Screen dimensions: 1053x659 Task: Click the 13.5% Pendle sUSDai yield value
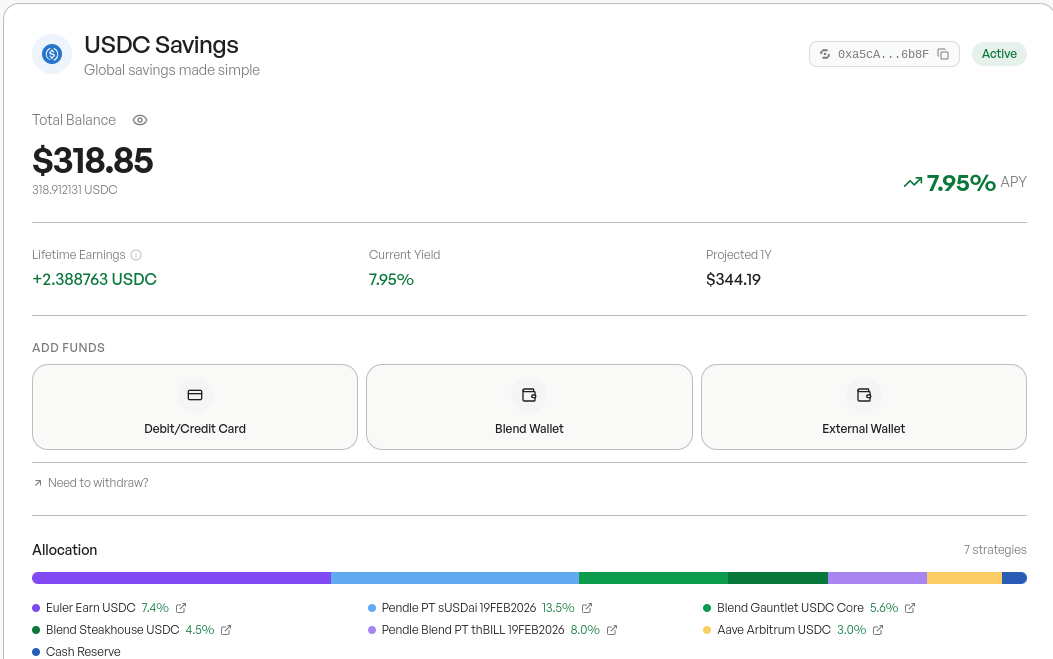pyautogui.click(x=558, y=608)
